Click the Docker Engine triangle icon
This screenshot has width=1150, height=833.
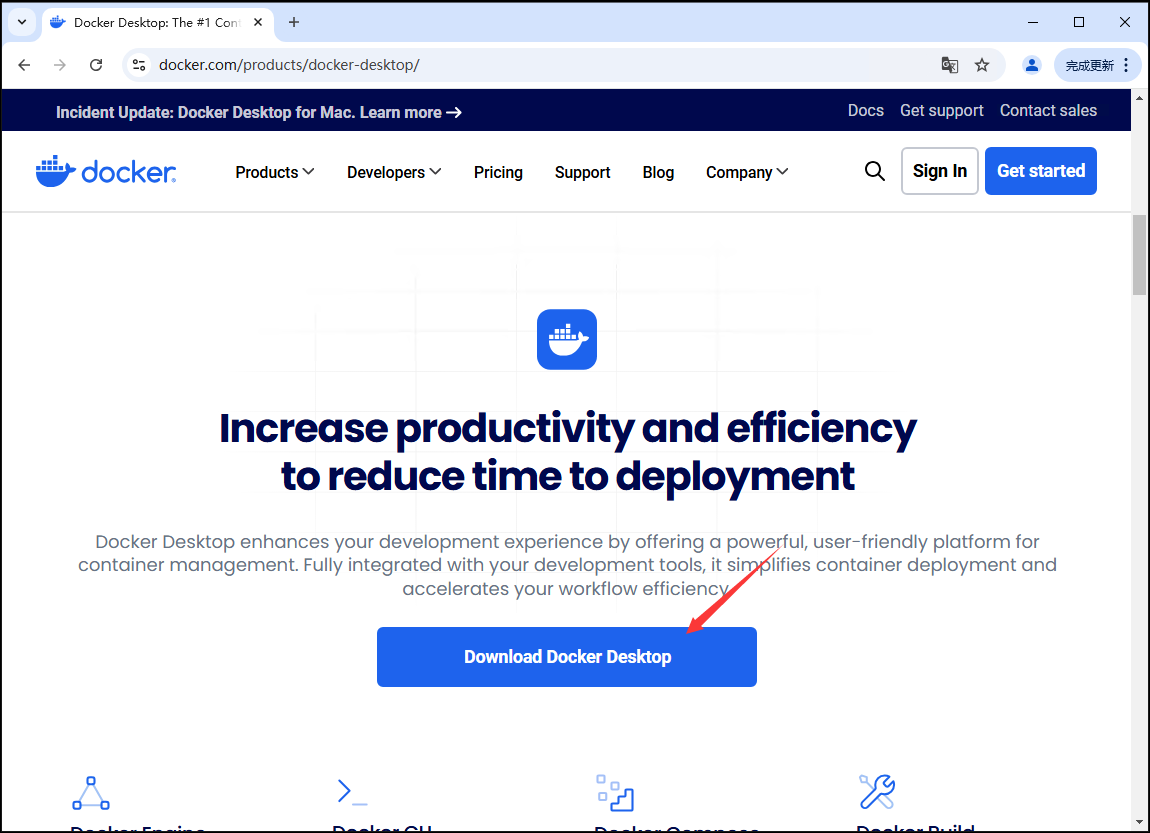pos(91,793)
